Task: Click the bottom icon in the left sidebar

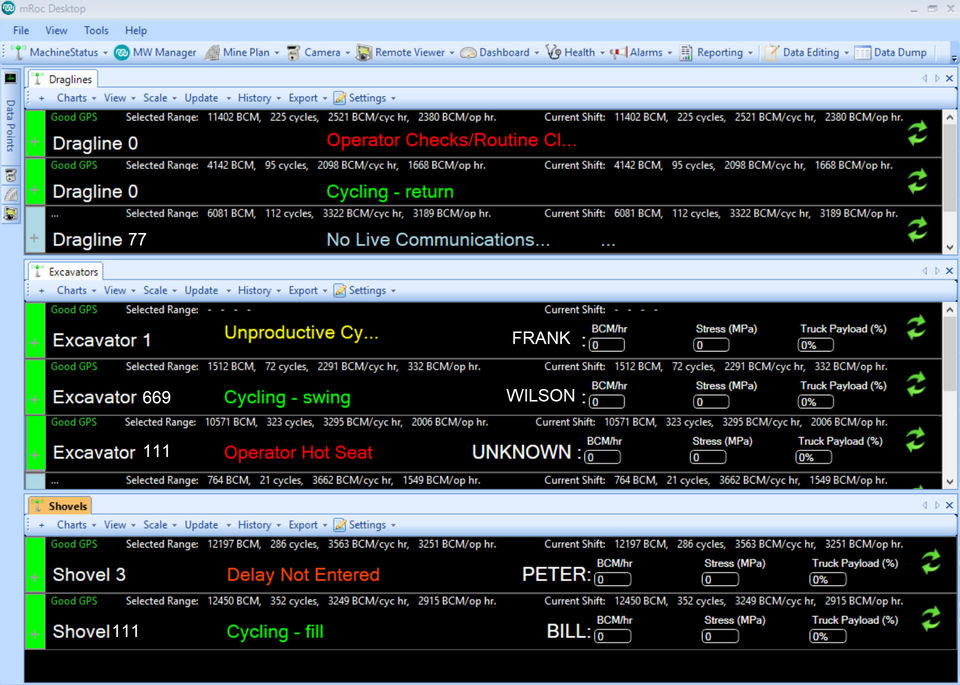Action: 10,214
